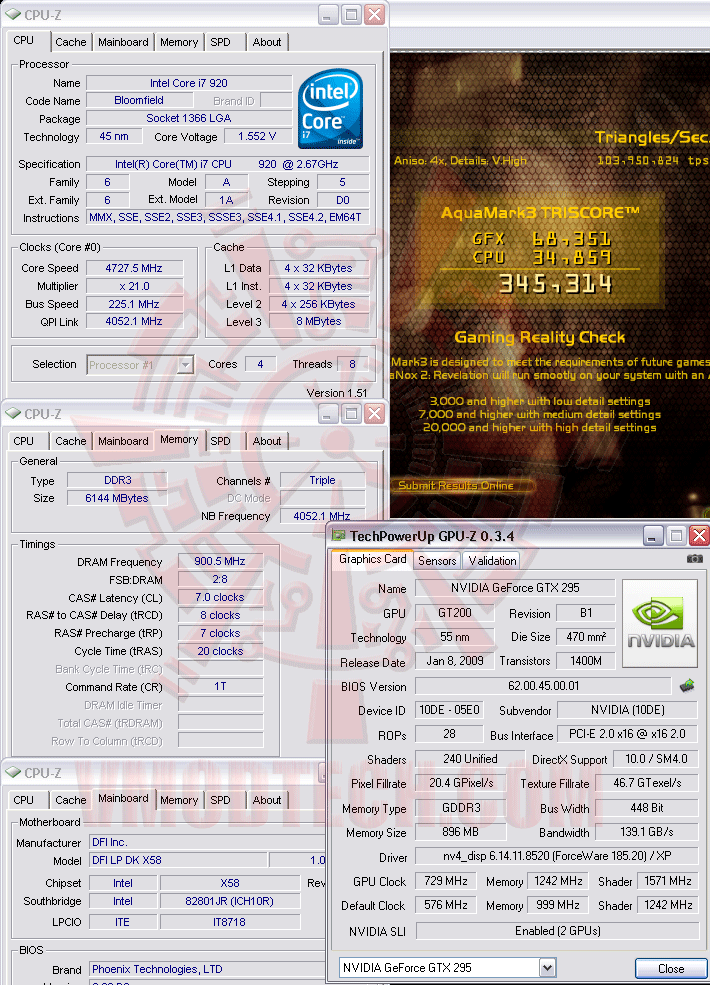Open the Cache tab in CPU-Z Memory window

point(71,441)
